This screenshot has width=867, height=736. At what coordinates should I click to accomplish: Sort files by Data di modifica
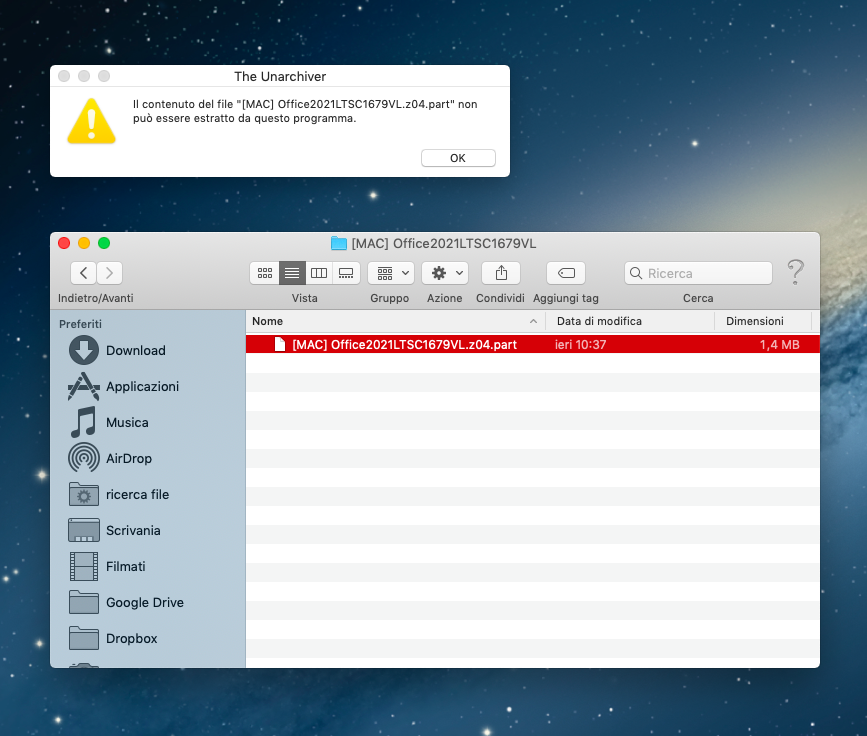click(630, 321)
